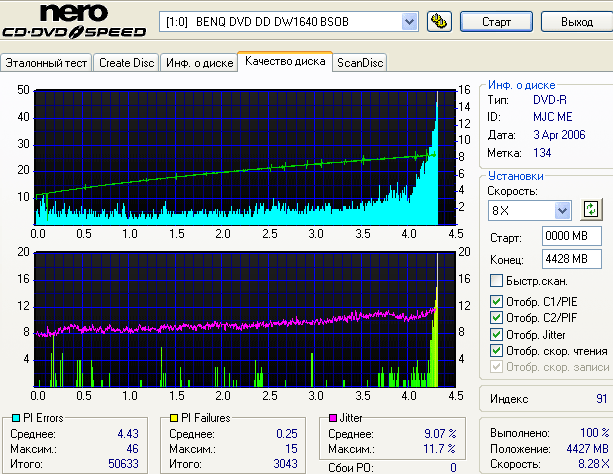Click the Скорость value 8.28 X

pyautogui.click(x=593, y=463)
